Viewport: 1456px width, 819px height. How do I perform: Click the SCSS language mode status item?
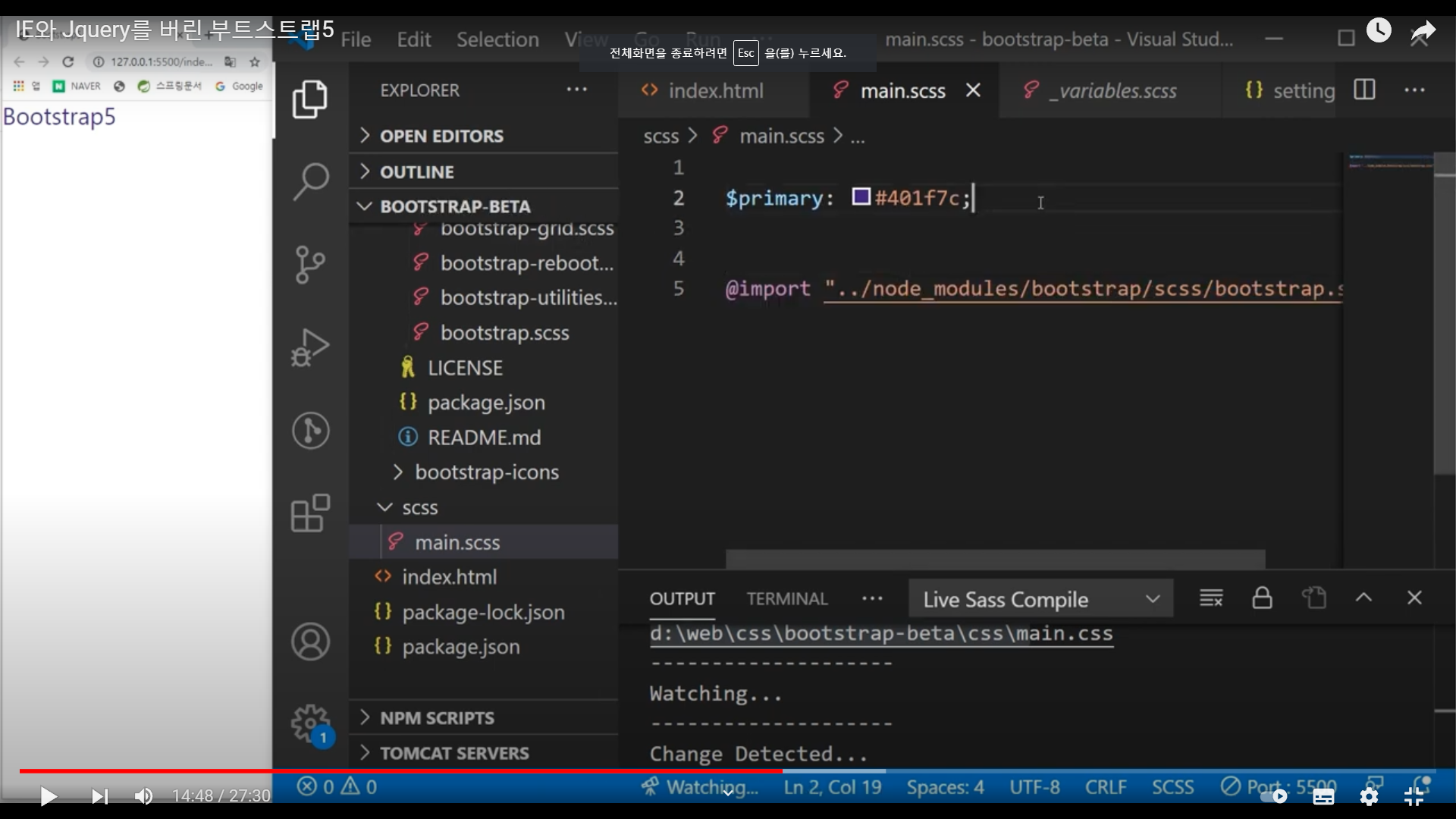1172,786
